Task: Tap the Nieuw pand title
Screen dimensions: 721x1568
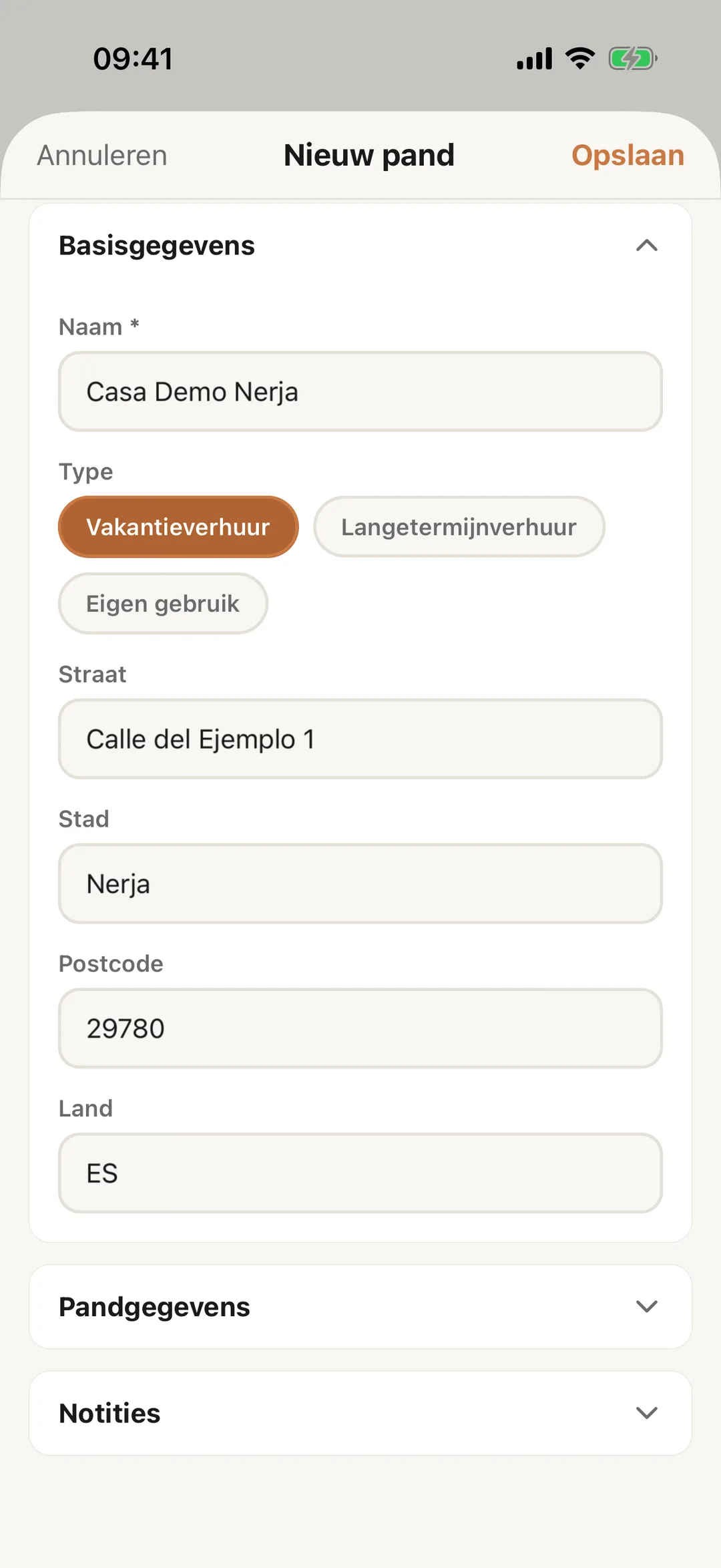Action: (x=369, y=156)
